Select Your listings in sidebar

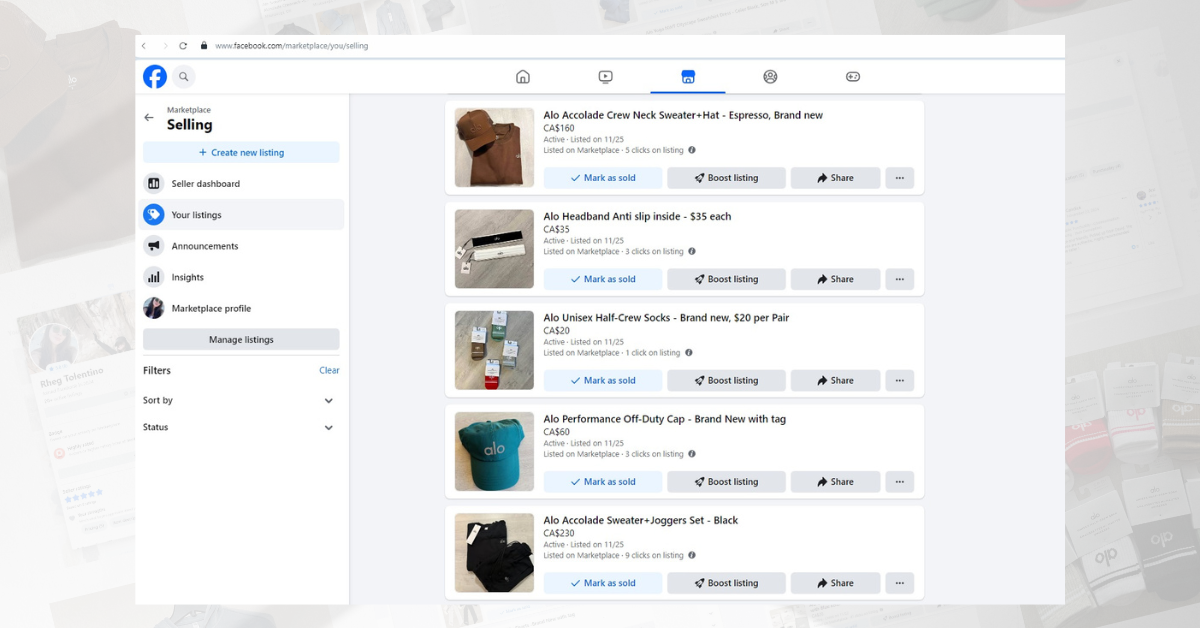243,215
